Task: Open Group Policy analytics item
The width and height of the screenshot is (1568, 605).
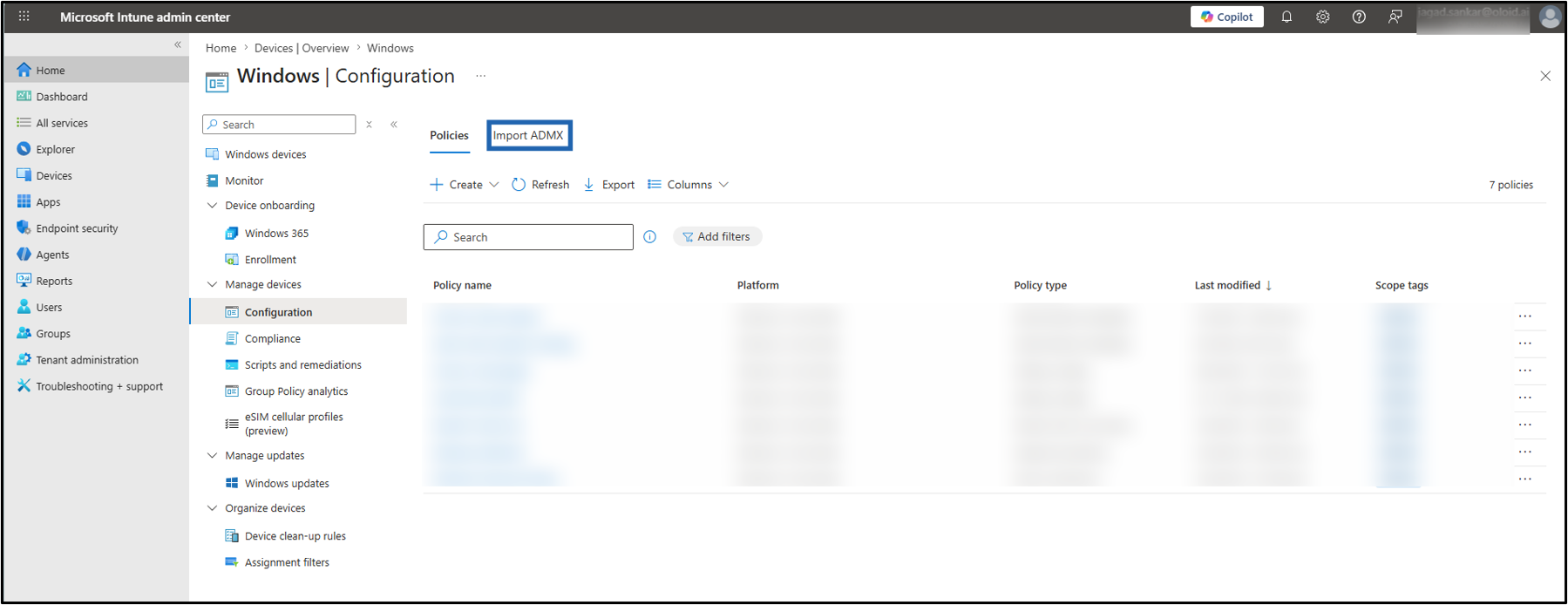Action: click(x=298, y=391)
